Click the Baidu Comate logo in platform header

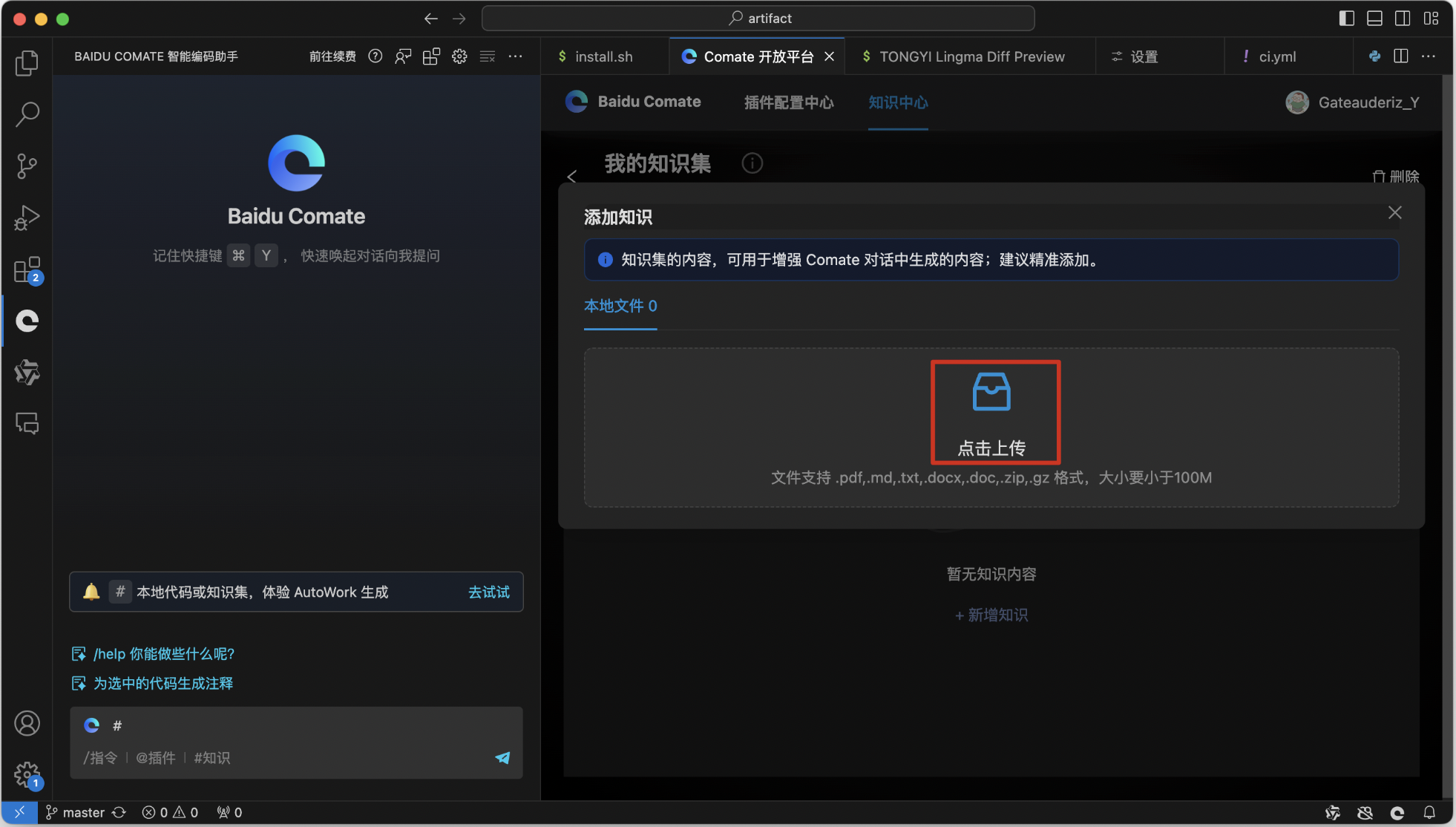click(x=633, y=102)
